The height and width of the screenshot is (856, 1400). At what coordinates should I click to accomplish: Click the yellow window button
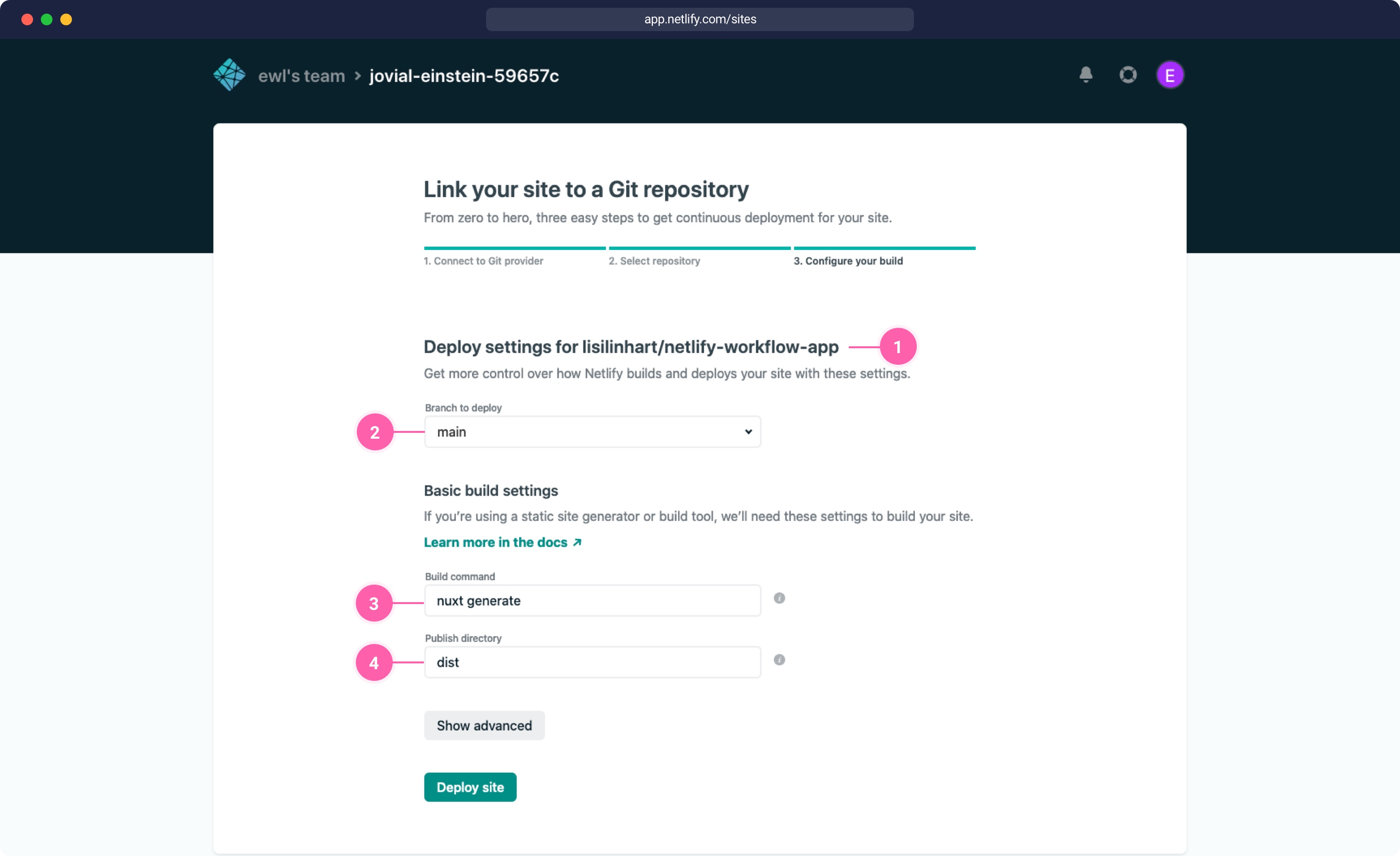66,19
